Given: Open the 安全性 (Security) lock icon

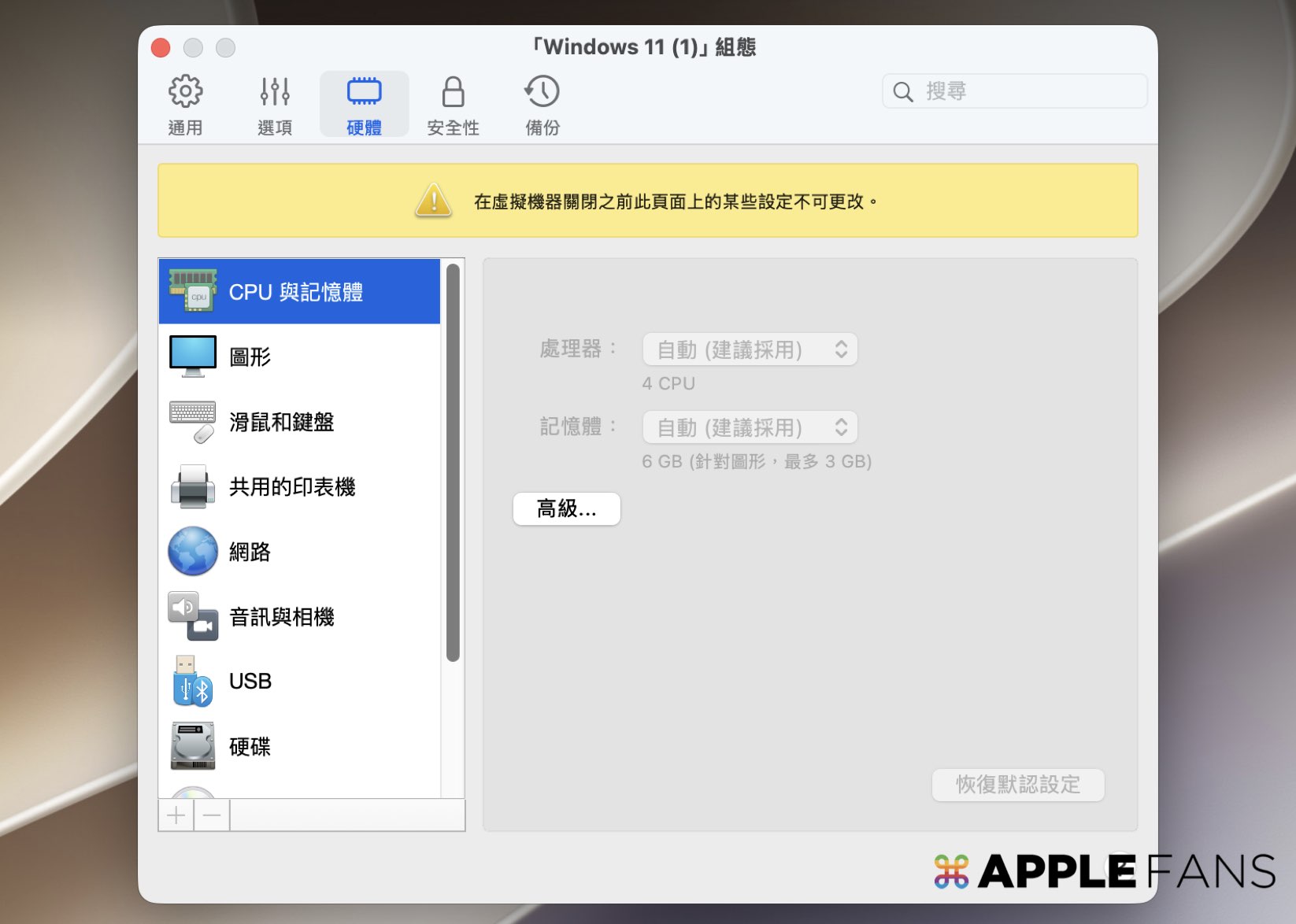Looking at the screenshot, I should coord(453,91).
